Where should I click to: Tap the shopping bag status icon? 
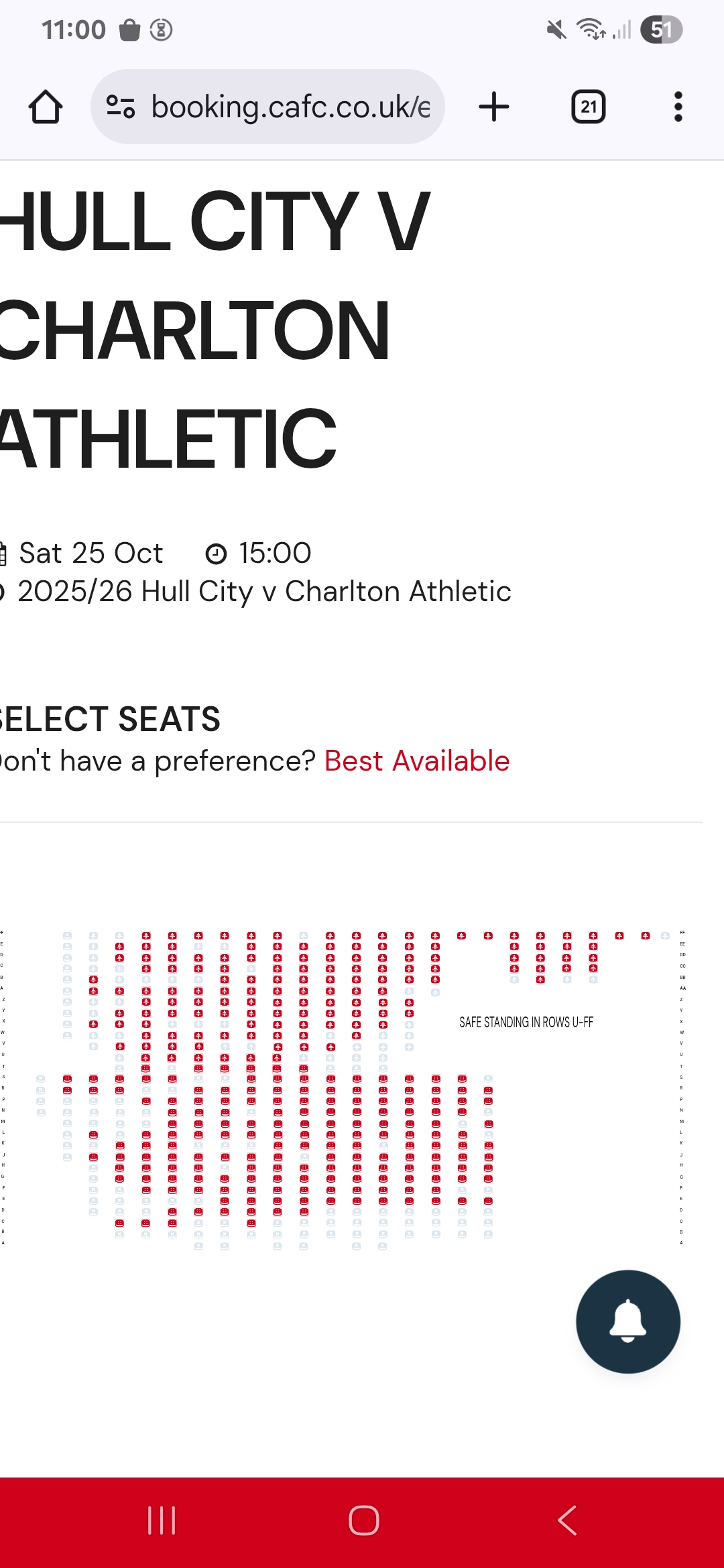coord(129,29)
